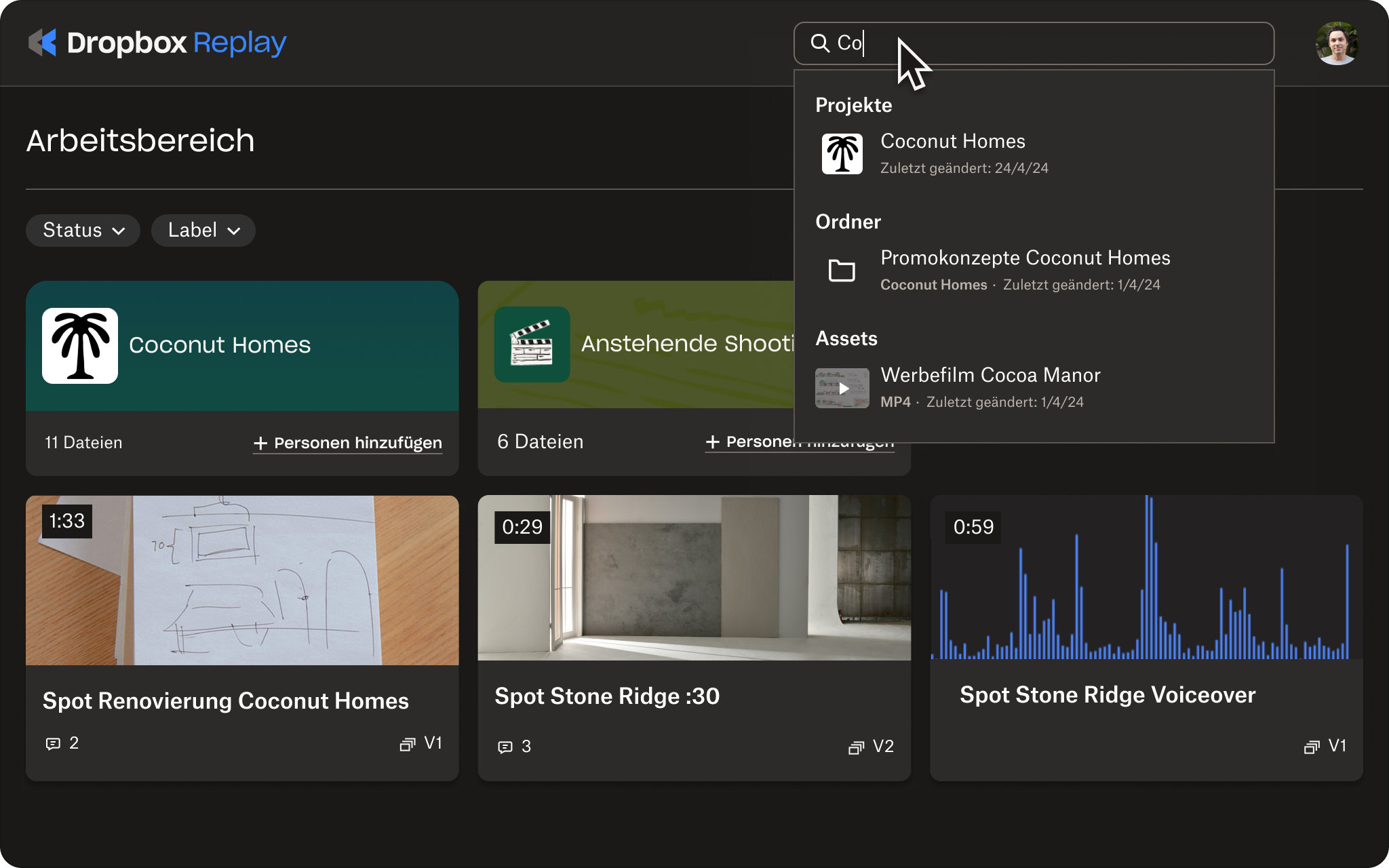Click the 1:33 duration badge
Image resolution: width=1389 pixels, height=868 pixels.
click(x=67, y=521)
